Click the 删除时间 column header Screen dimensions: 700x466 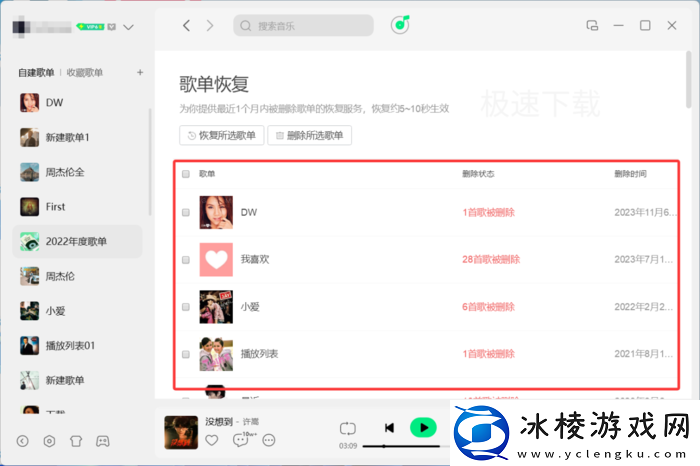tap(630, 174)
